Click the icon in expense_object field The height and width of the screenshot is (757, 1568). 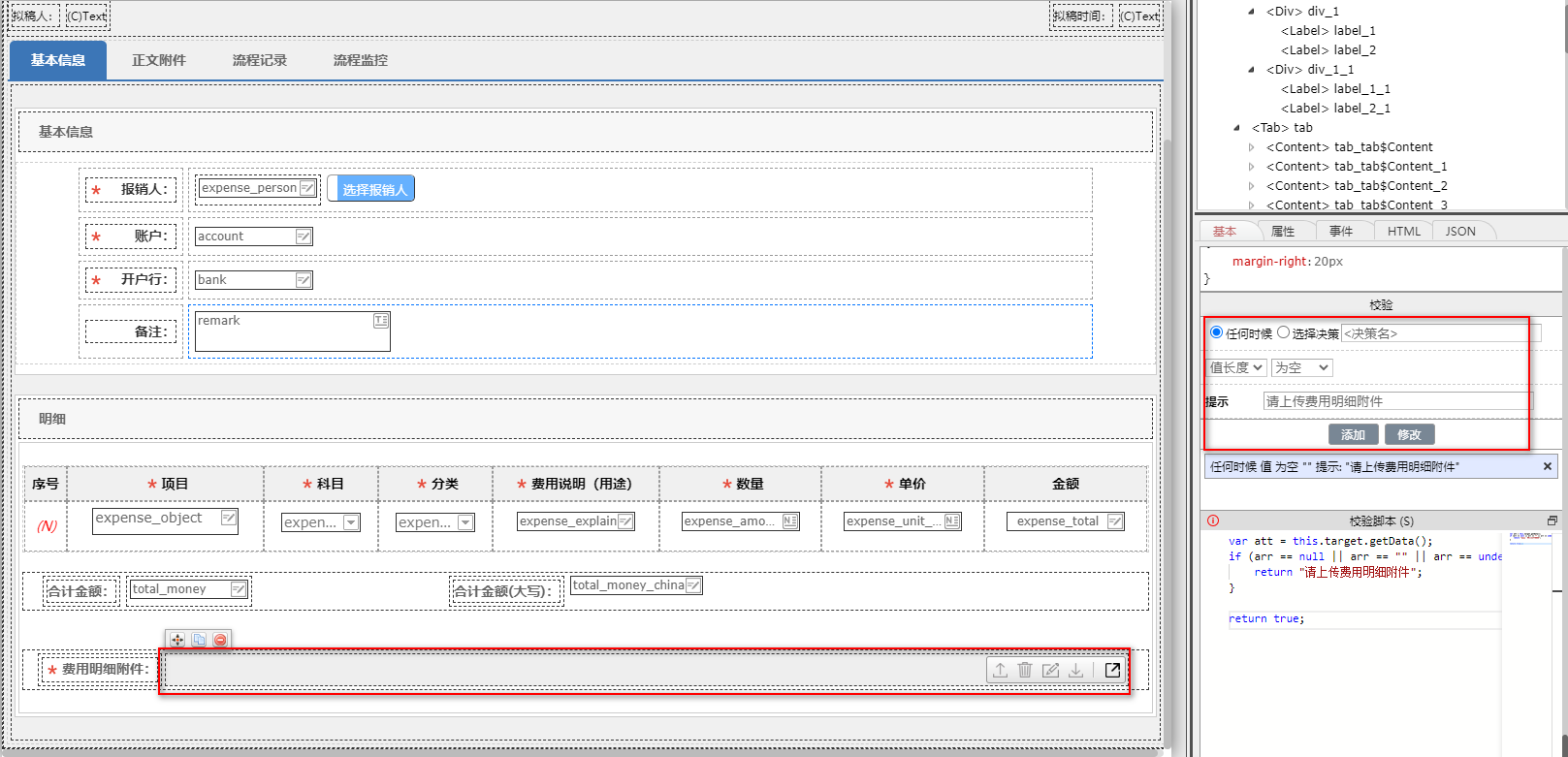pyautogui.click(x=229, y=518)
